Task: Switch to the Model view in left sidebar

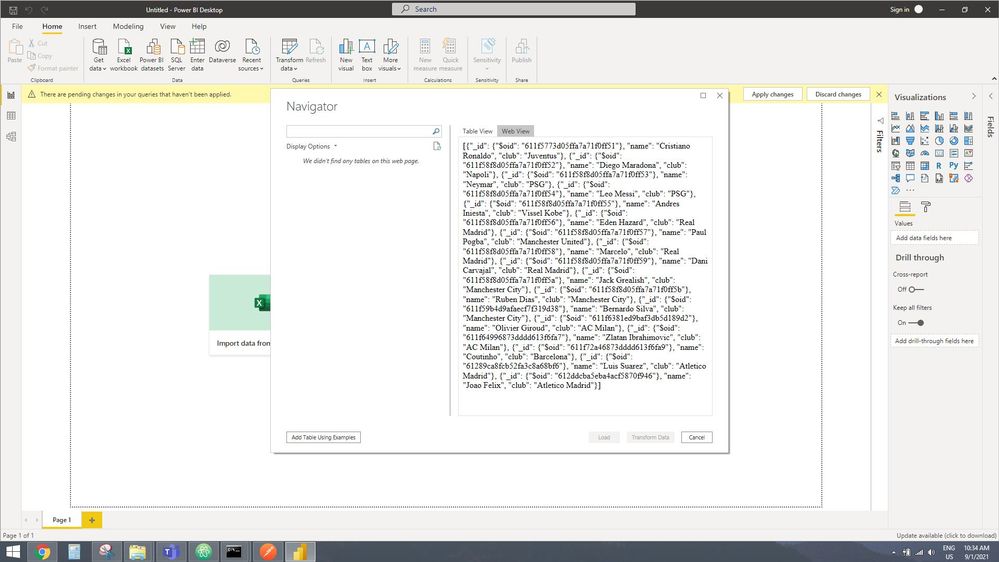Action: (11, 136)
